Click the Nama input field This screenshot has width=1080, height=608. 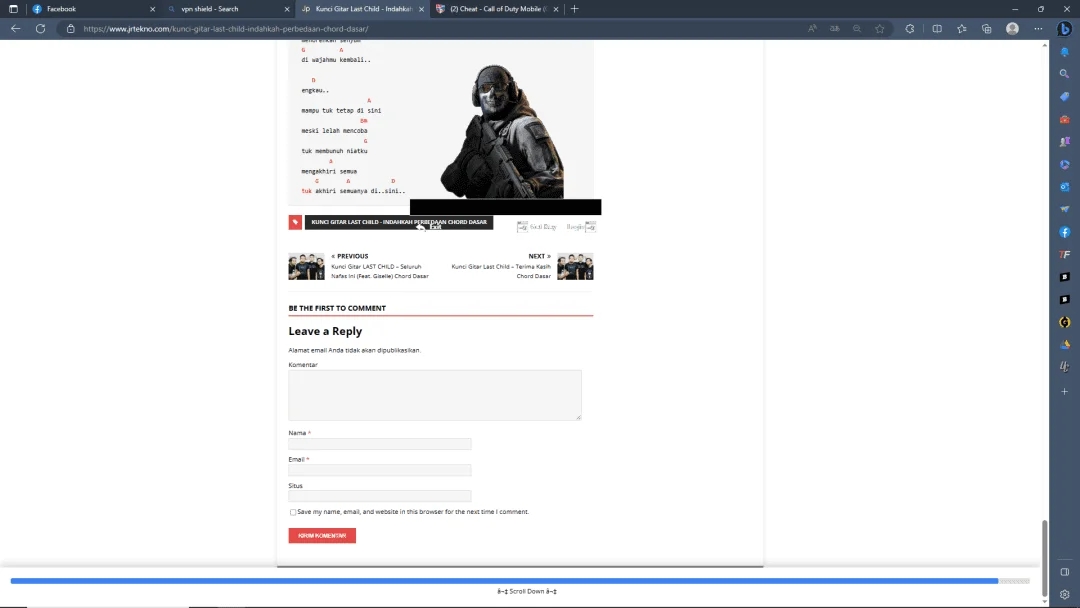(380, 444)
